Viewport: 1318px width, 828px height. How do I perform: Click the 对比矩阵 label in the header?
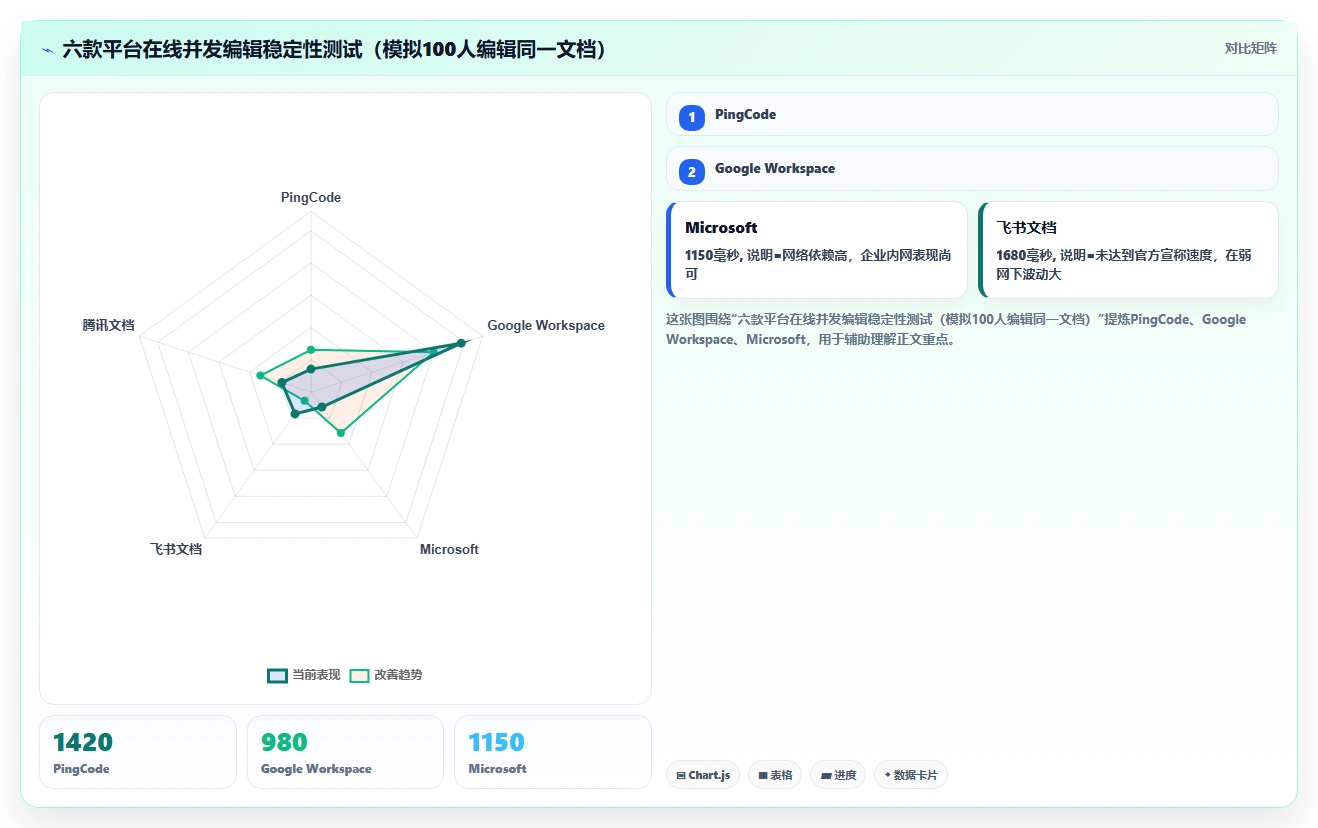pos(1250,48)
